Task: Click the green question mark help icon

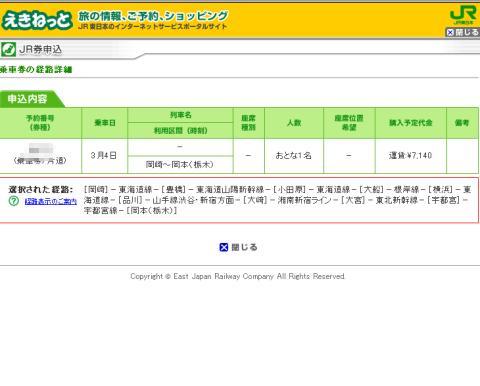Action: coord(14,201)
